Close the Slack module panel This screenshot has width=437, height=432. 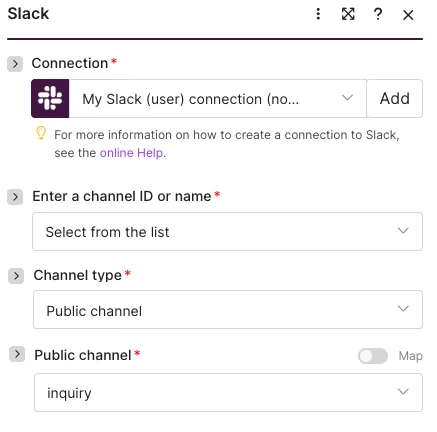pos(408,15)
